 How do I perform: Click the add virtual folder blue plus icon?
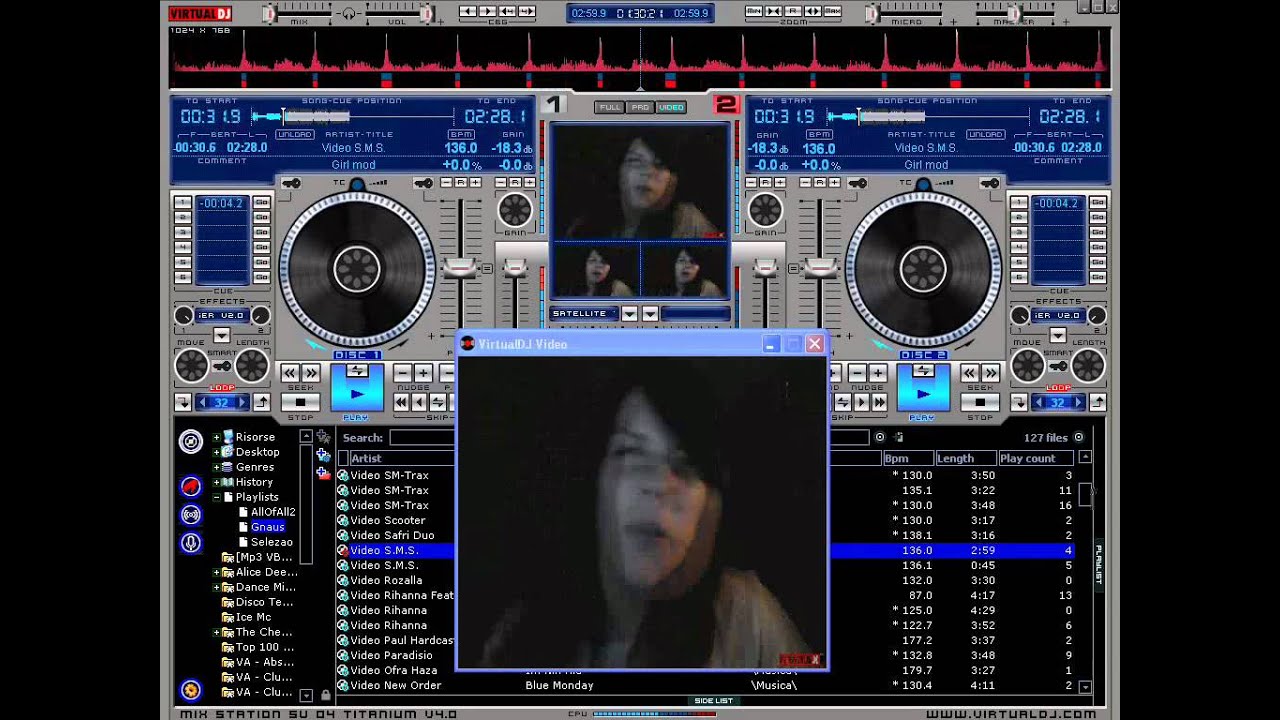point(323,455)
